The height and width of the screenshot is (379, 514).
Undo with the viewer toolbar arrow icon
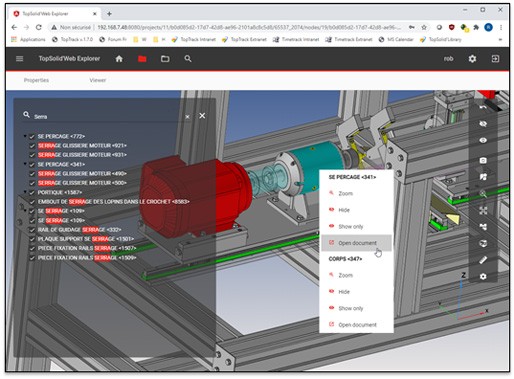tap(483, 107)
